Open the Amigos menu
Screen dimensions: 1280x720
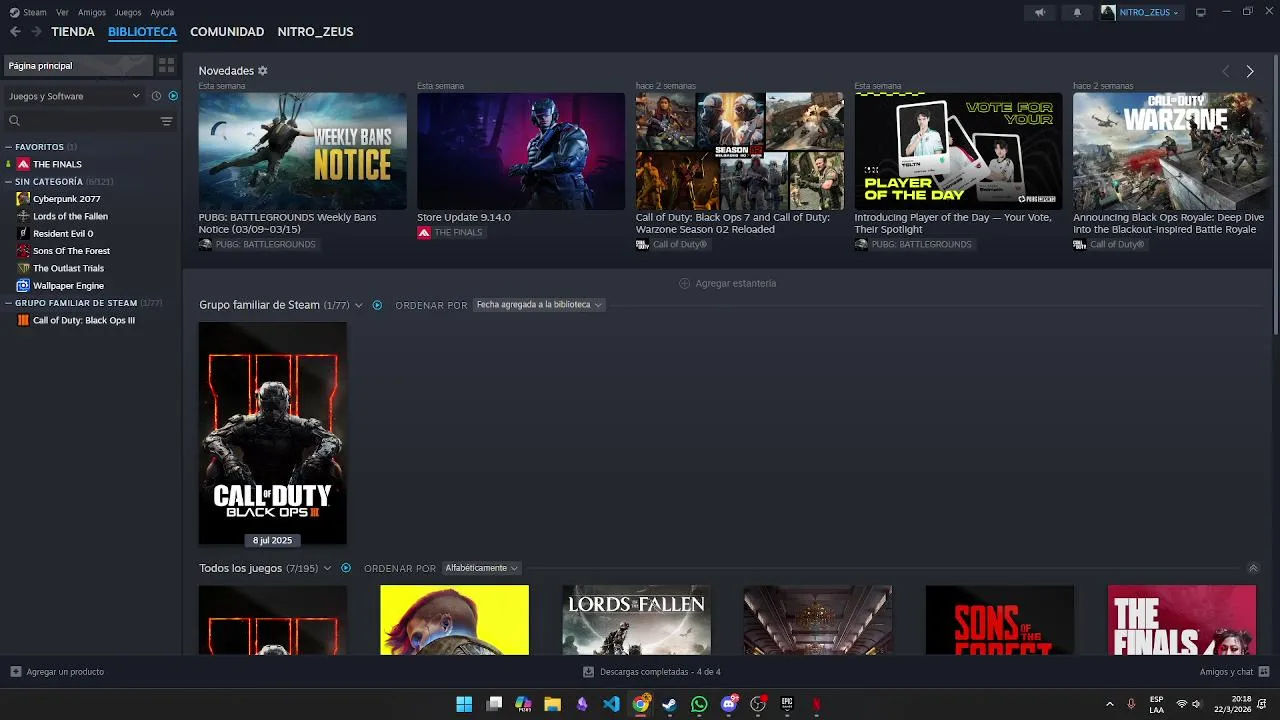tap(92, 12)
